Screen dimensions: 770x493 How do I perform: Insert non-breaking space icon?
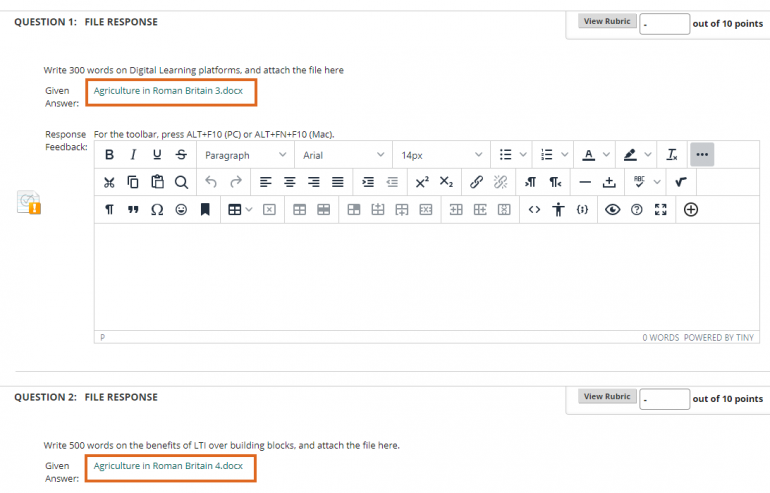(x=609, y=183)
